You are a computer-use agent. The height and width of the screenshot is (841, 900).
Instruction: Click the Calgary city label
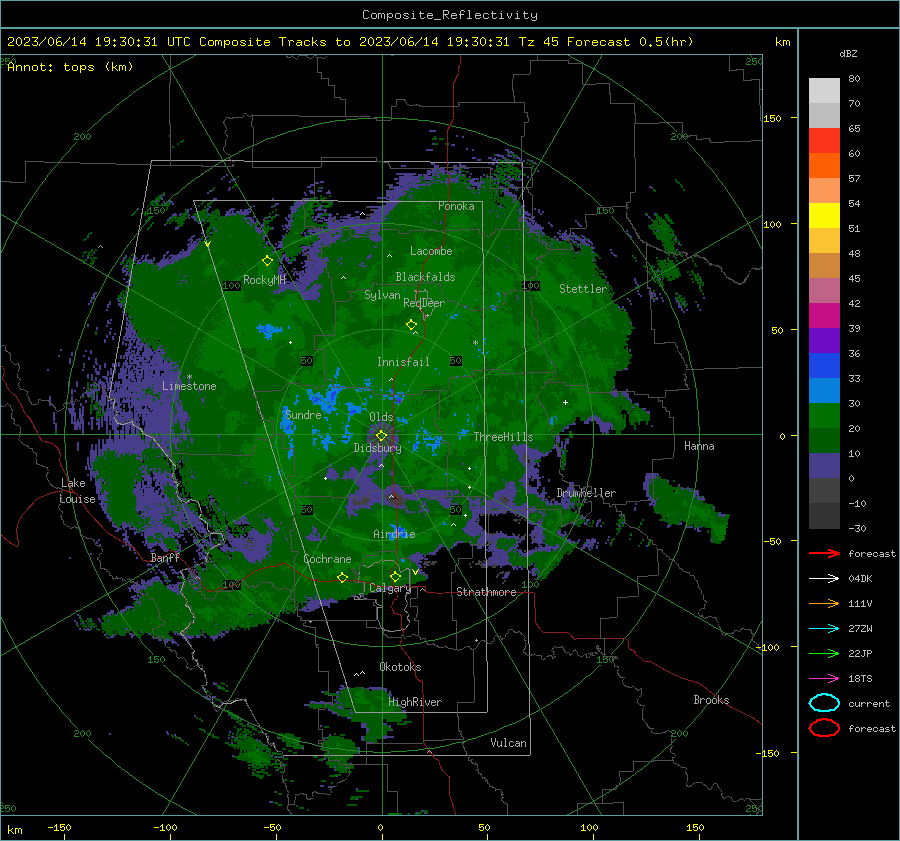point(390,588)
